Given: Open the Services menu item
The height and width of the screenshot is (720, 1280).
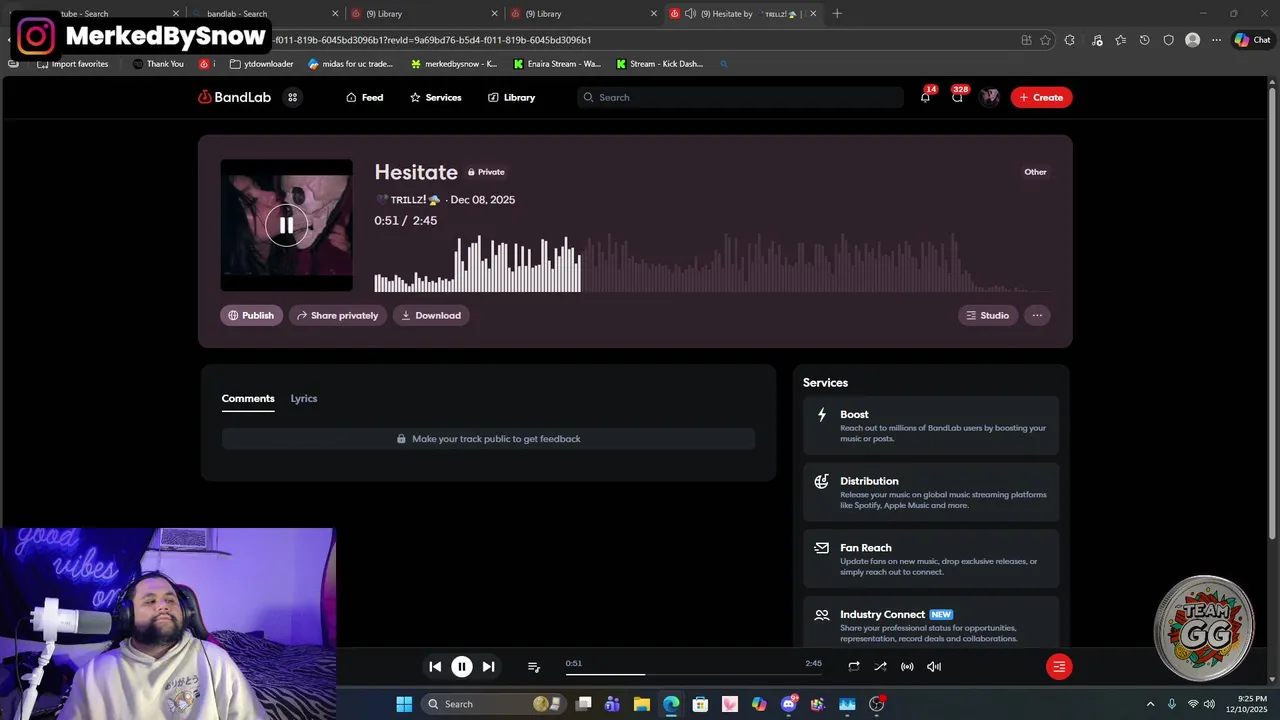Looking at the screenshot, I should point(435,97).
